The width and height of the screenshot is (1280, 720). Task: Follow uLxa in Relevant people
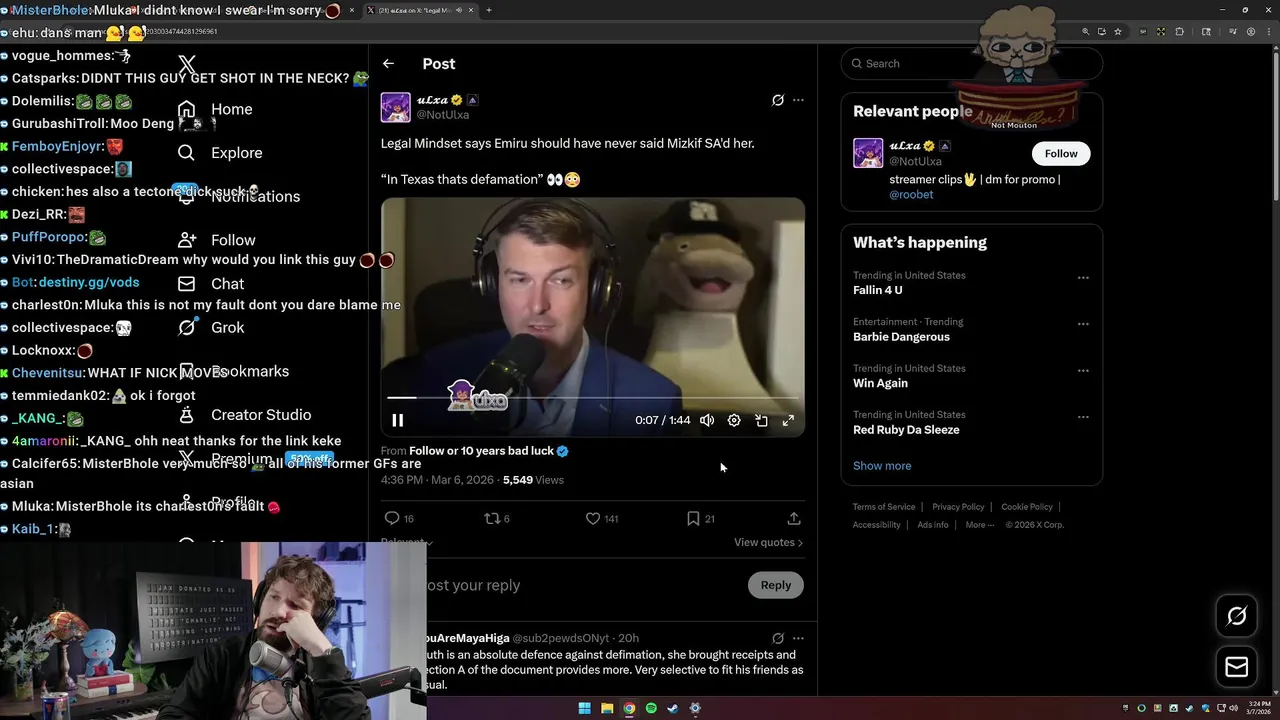(1061, 153)
